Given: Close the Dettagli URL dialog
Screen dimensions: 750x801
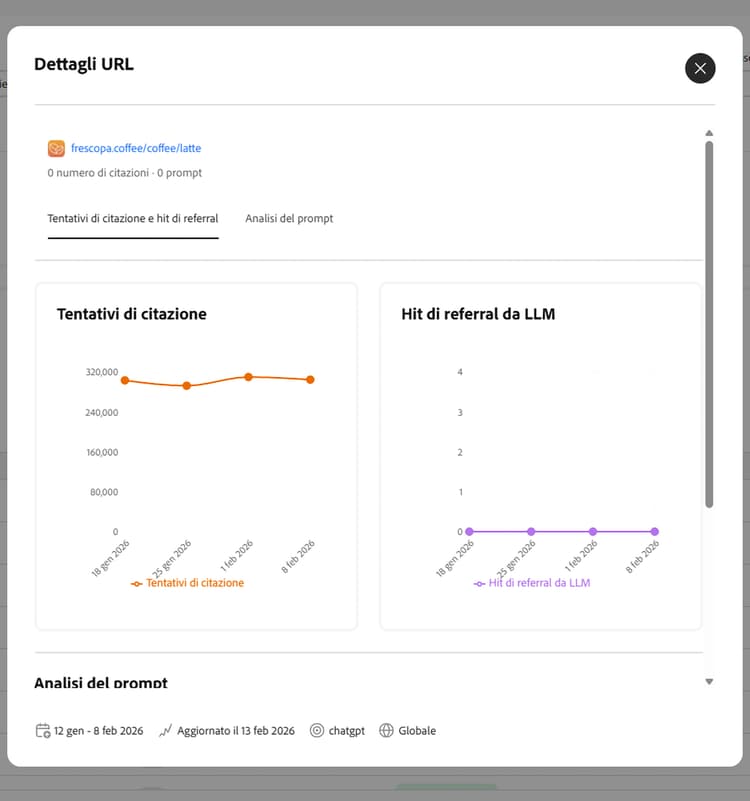Looking at the screenshot, I should point(700,68).
